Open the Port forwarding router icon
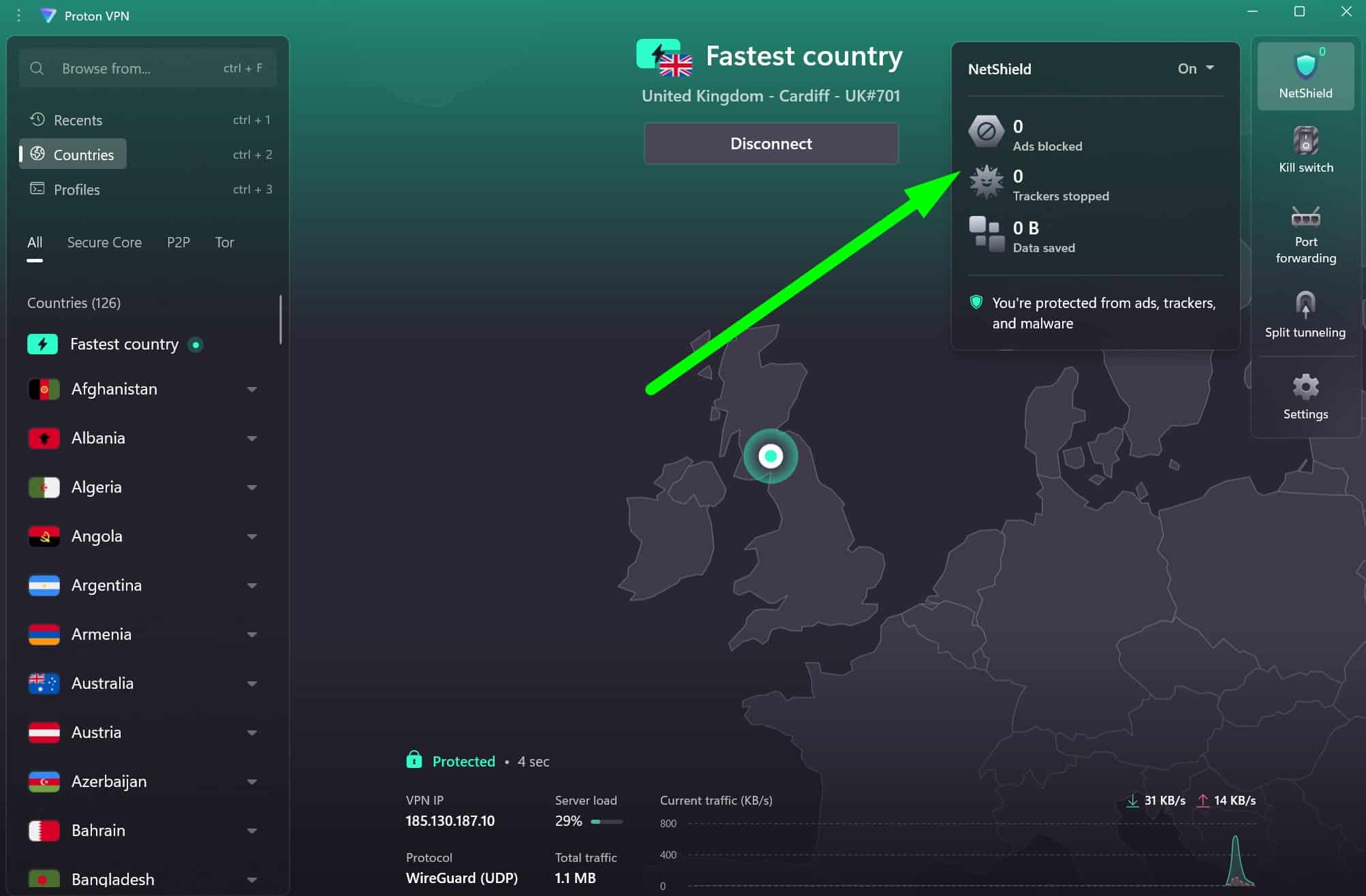Screen dimensions: 1366x896 click(1305, 217)
